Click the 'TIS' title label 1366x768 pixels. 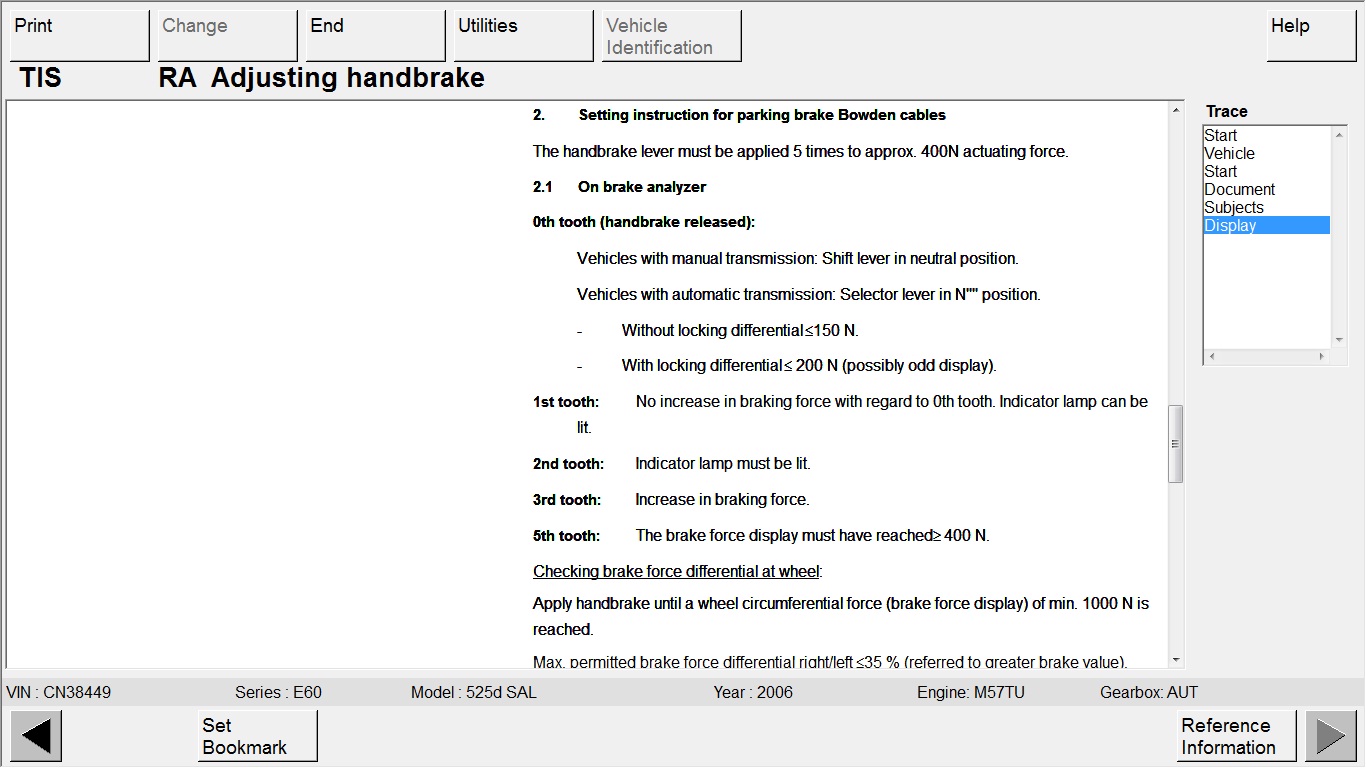40,78
